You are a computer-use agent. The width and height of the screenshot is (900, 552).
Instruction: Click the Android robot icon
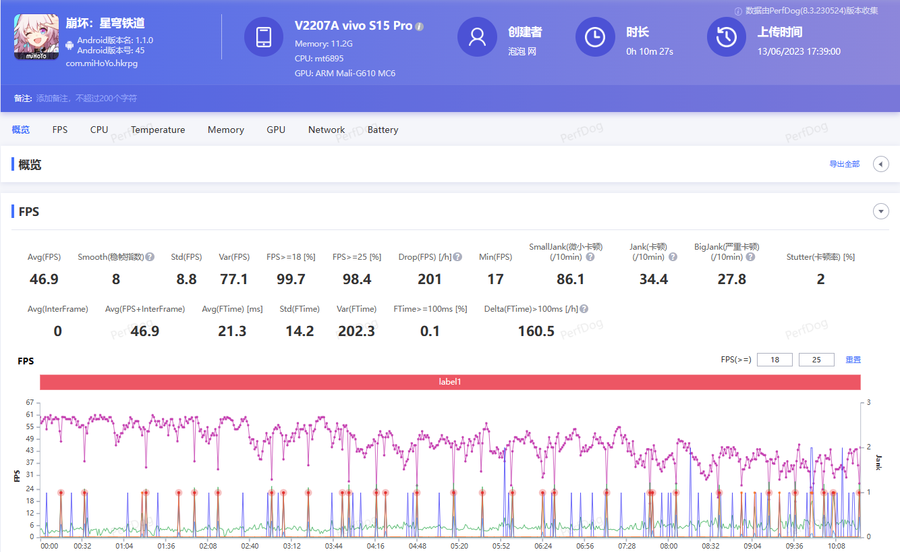click(x=69, y=45)
